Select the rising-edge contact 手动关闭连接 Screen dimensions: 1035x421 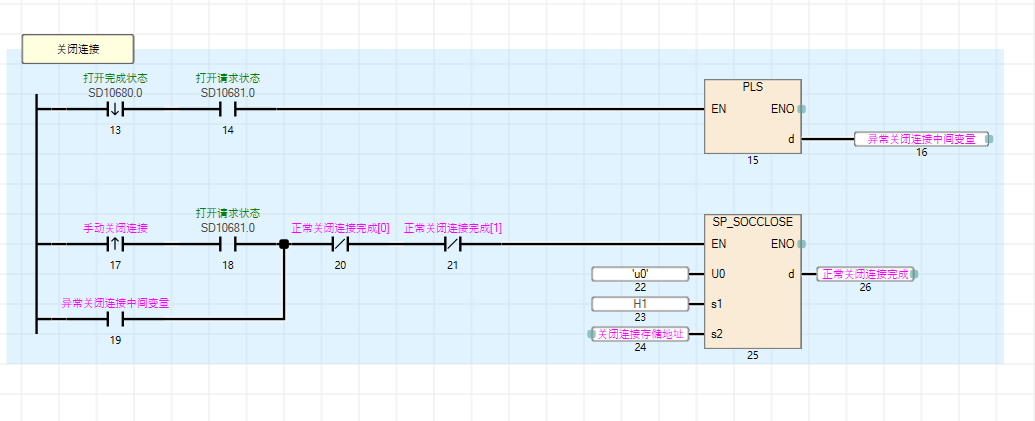(115, 243)
